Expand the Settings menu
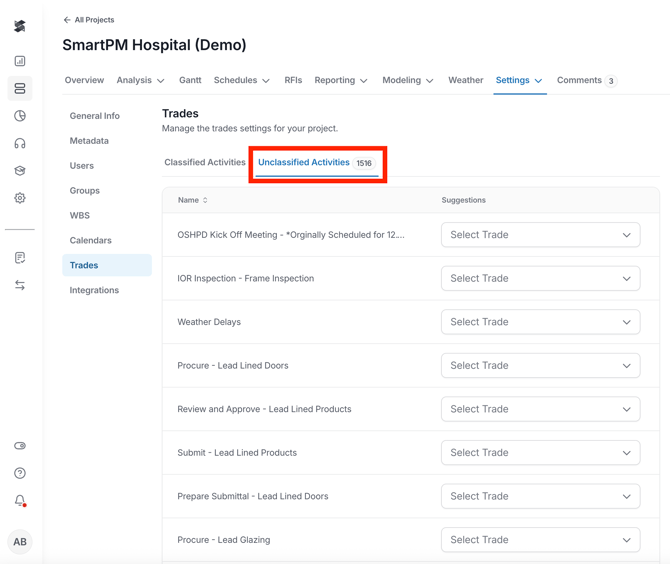The image size is (670, 564). tap(519, 80)
